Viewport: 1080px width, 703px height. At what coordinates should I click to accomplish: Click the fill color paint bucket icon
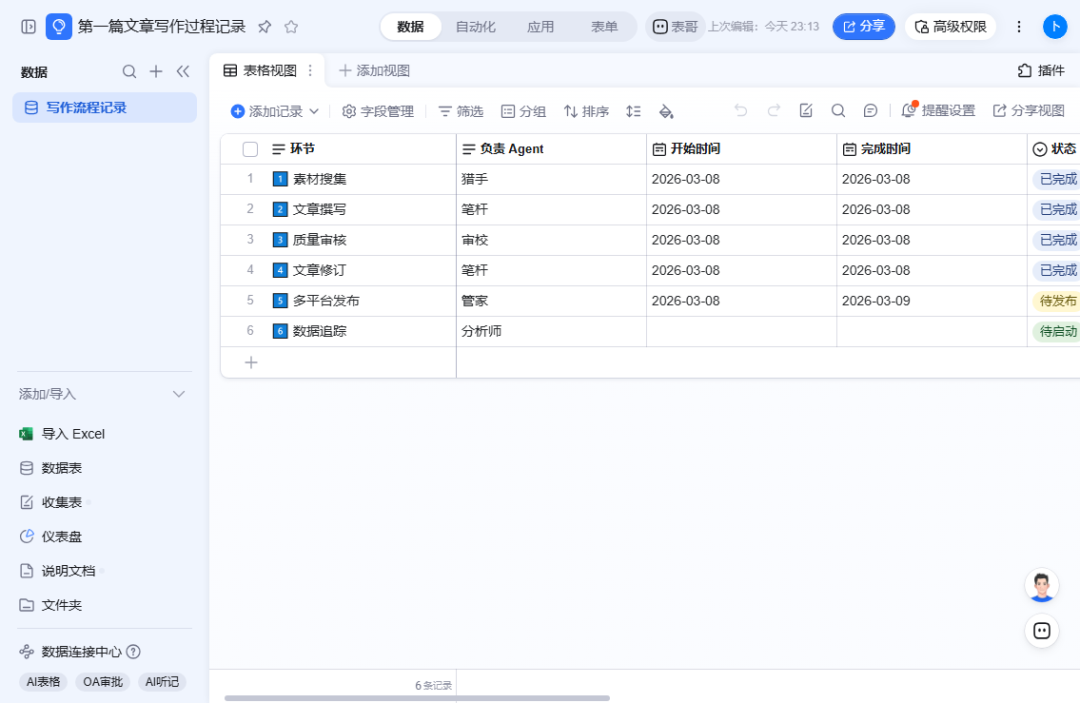pos(665,112)
